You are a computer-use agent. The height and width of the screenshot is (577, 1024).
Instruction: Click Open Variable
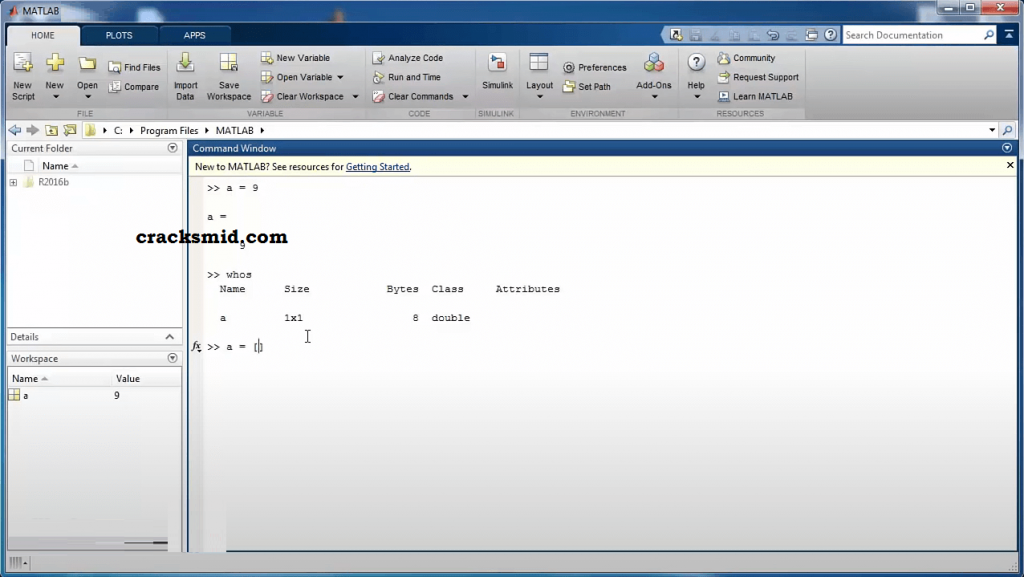click(297, 77)
